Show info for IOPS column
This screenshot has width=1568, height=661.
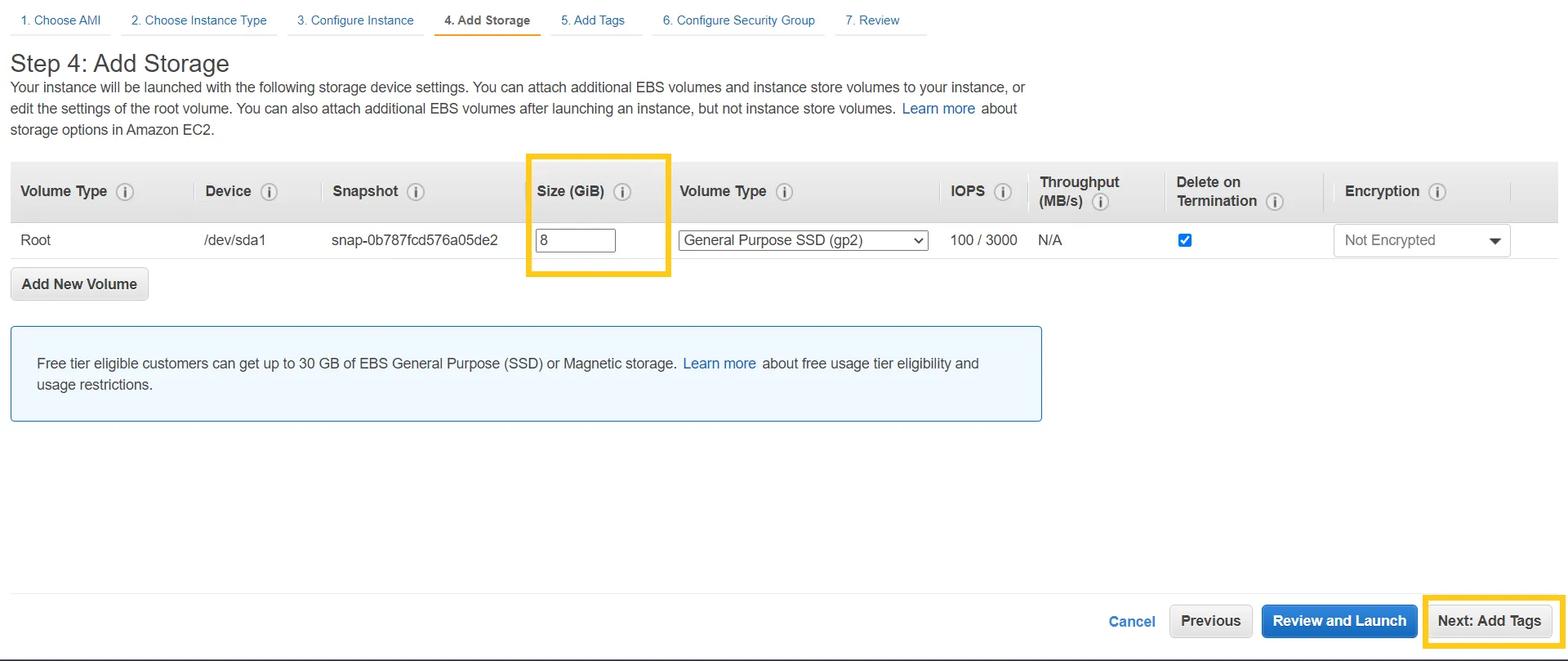pos(1003,192)
